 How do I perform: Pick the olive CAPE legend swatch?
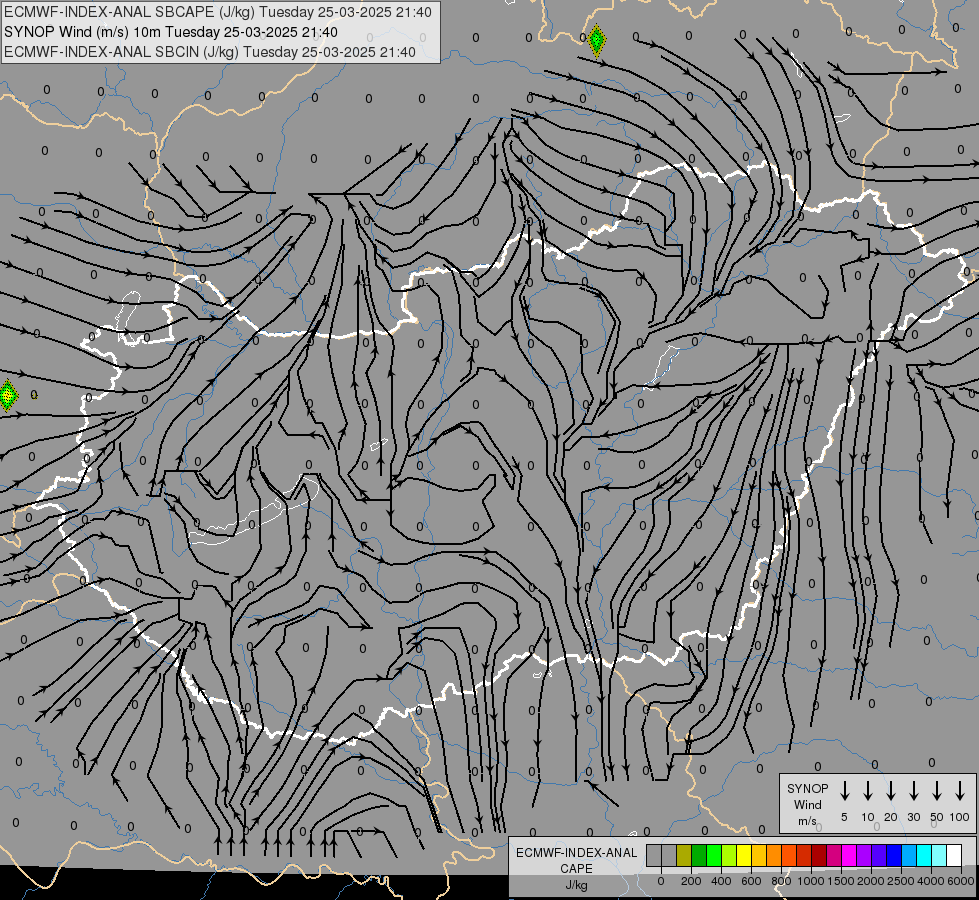click(684, 855)
